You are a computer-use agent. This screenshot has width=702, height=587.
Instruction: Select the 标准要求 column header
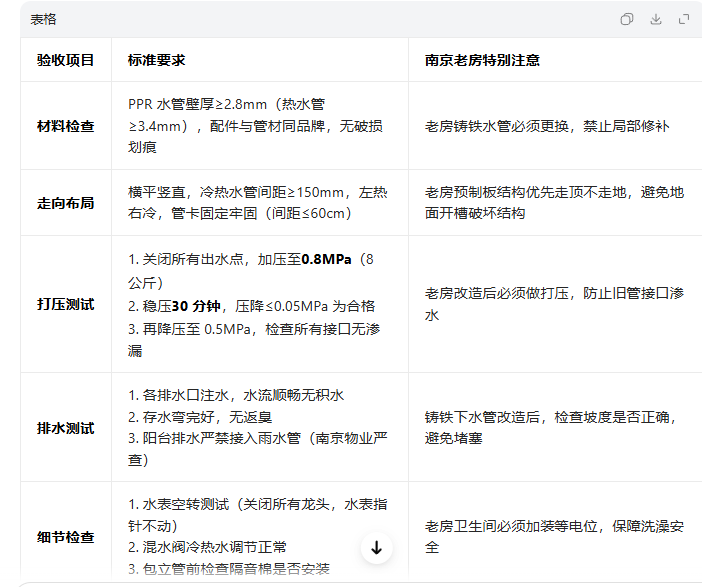156,60
